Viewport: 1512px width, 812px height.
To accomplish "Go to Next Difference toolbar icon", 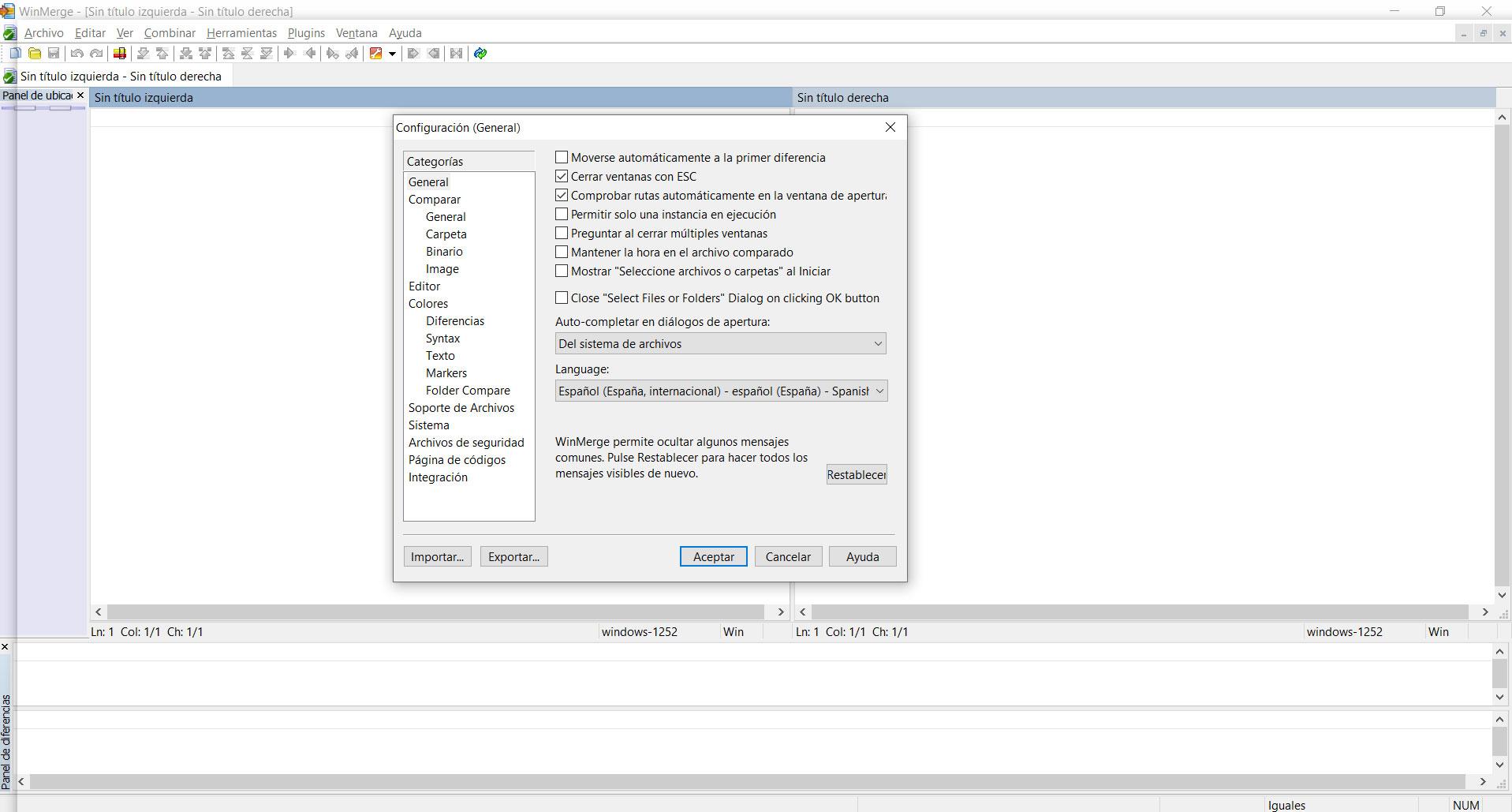I will pyautogui.click(x=143, y=53).
